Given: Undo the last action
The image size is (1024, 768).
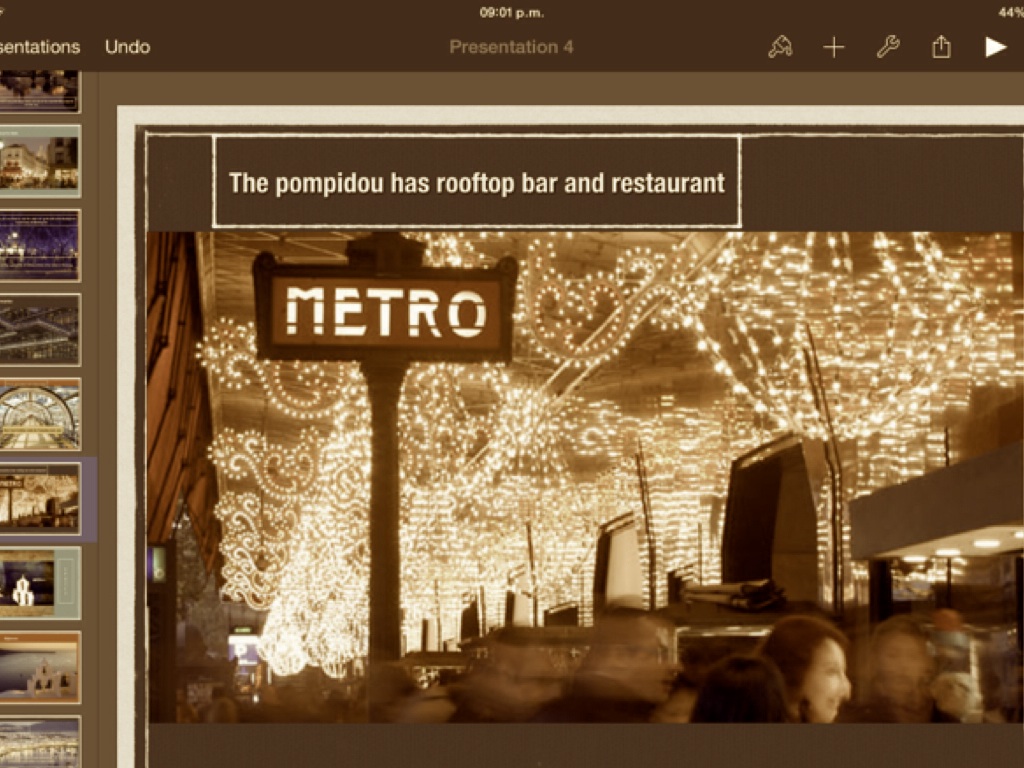Looking at the screenshot, I should (127, 47).
